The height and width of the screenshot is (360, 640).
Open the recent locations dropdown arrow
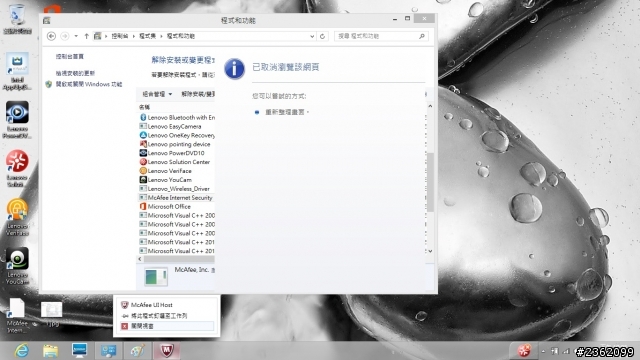[x=76, y=36]
